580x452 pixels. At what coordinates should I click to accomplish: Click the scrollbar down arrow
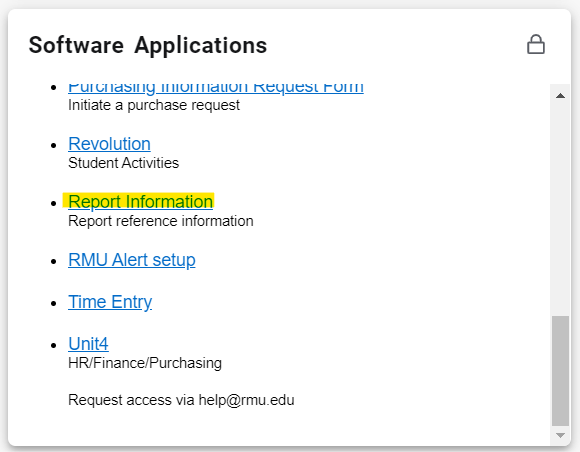coord(560,435)
